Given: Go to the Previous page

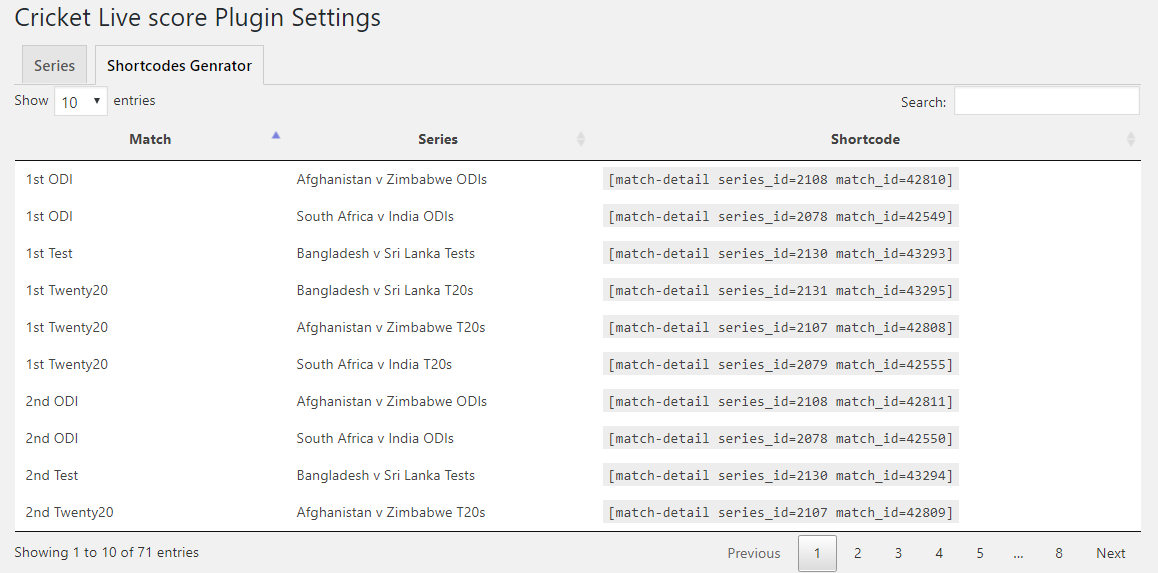Looking at the screenshot, I should coord(754,553).
